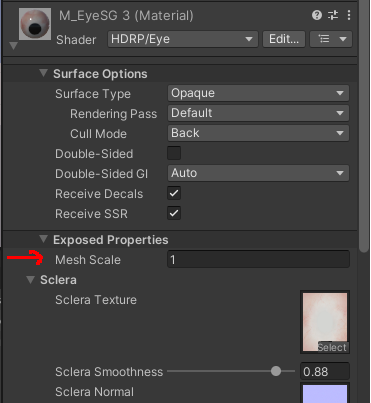Click the M_EyeSG 3 material preview thumbnail

coord(35,24)
